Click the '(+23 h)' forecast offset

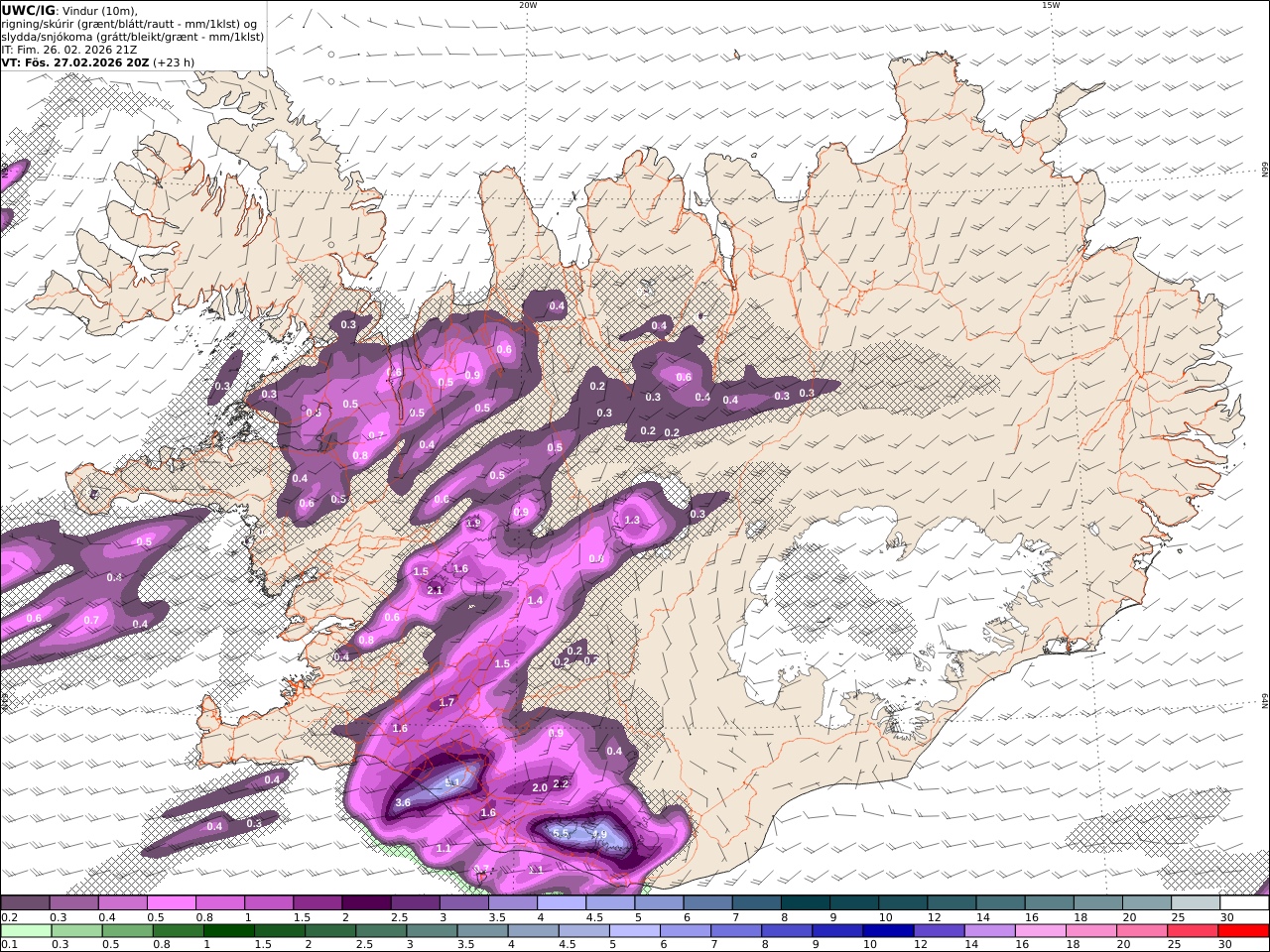tap(174, 61)
